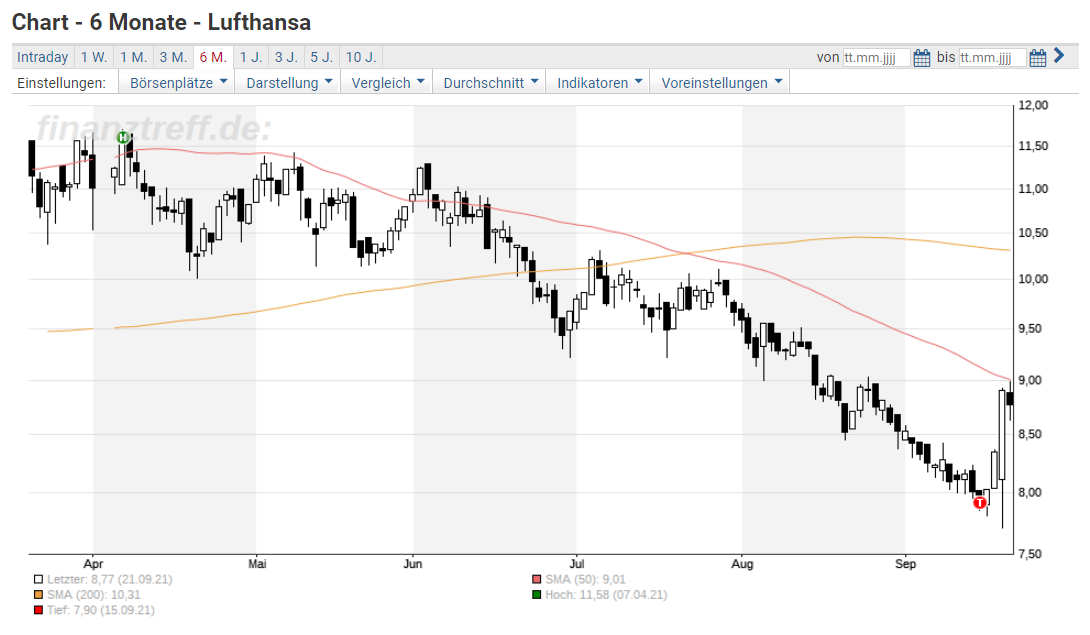This screenshot has width=1090, height=635.
Task: Select the 6 M. timeframe tab
Action: point(213,57)
